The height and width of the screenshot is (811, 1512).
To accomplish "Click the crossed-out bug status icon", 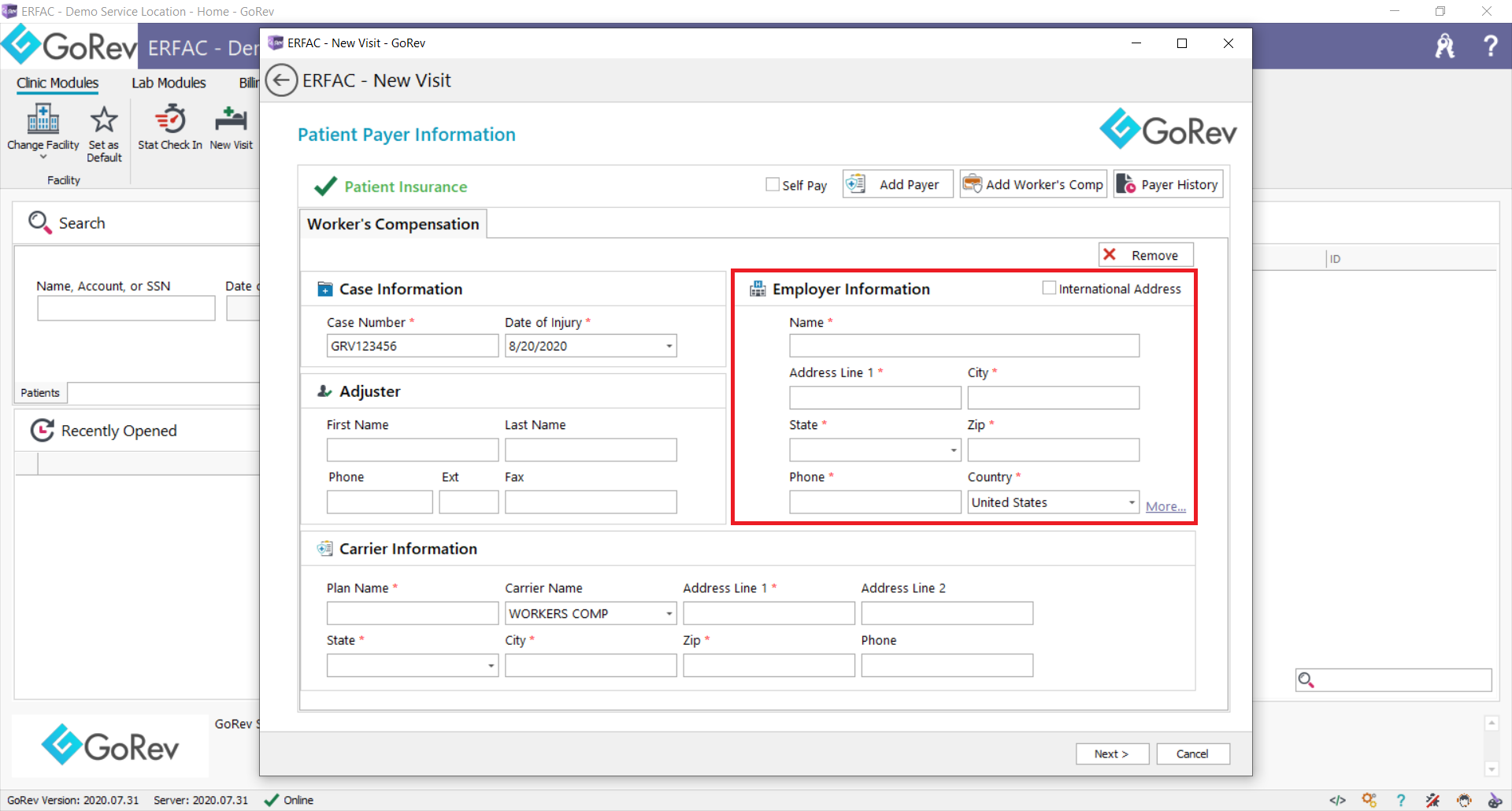I will [x=1432, y=801].
